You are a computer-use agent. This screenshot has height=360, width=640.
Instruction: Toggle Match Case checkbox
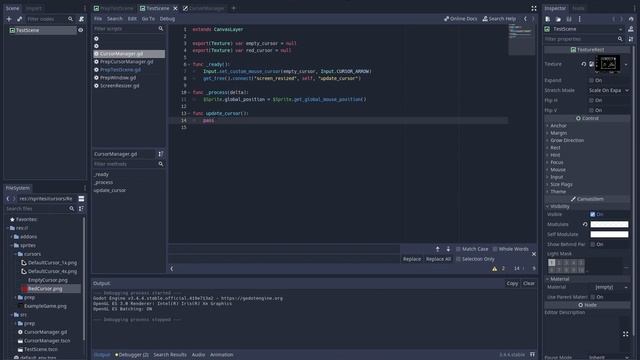click(458, 249)
